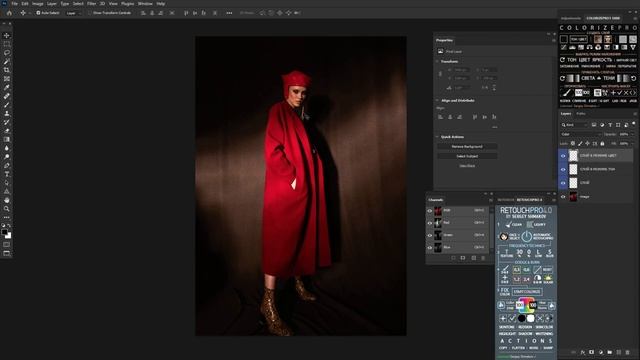Switch to the Paths tab
The height and width of the screenshot is (360, 640).
(581, 114)
